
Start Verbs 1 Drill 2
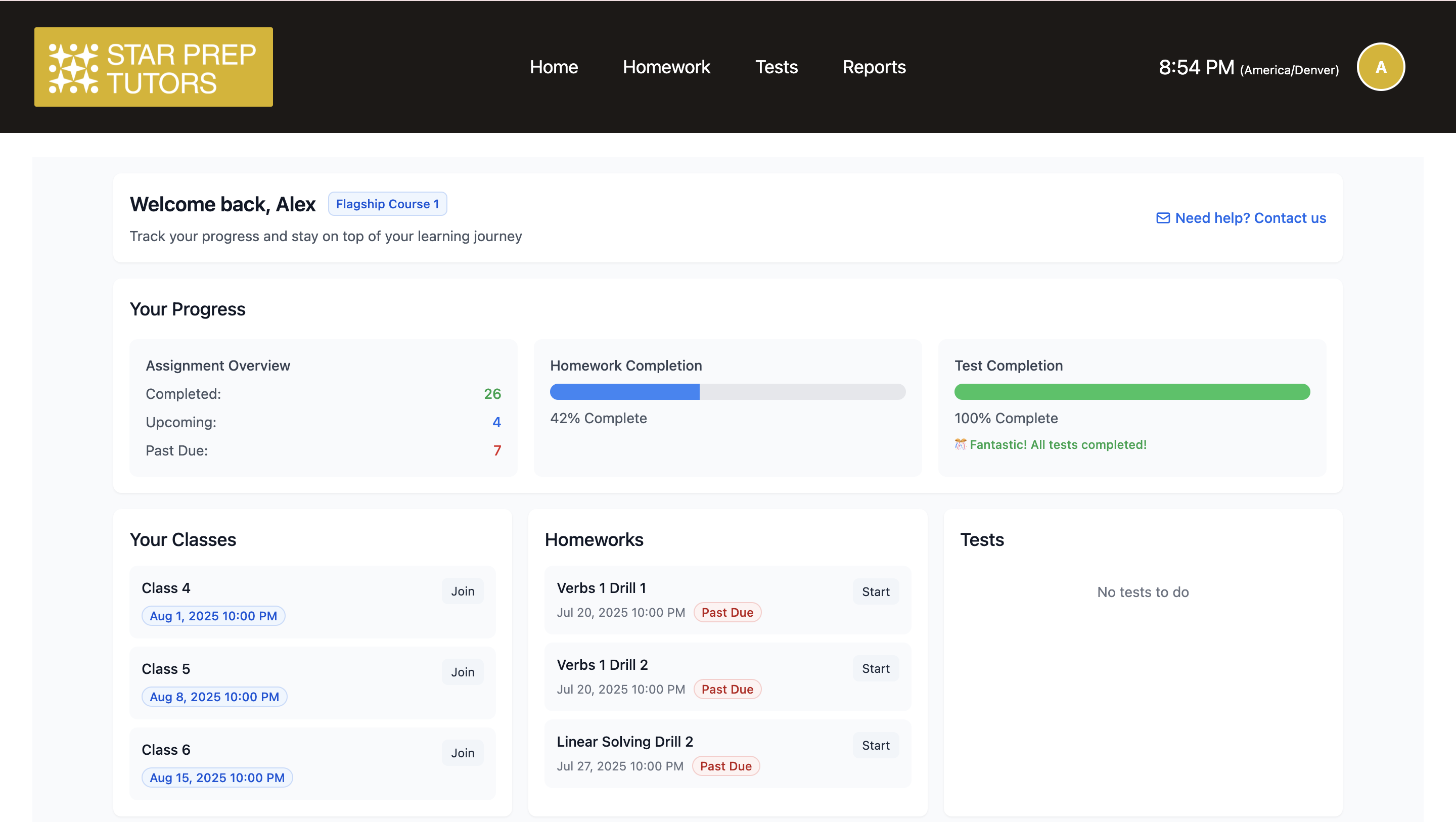[875, 669]
